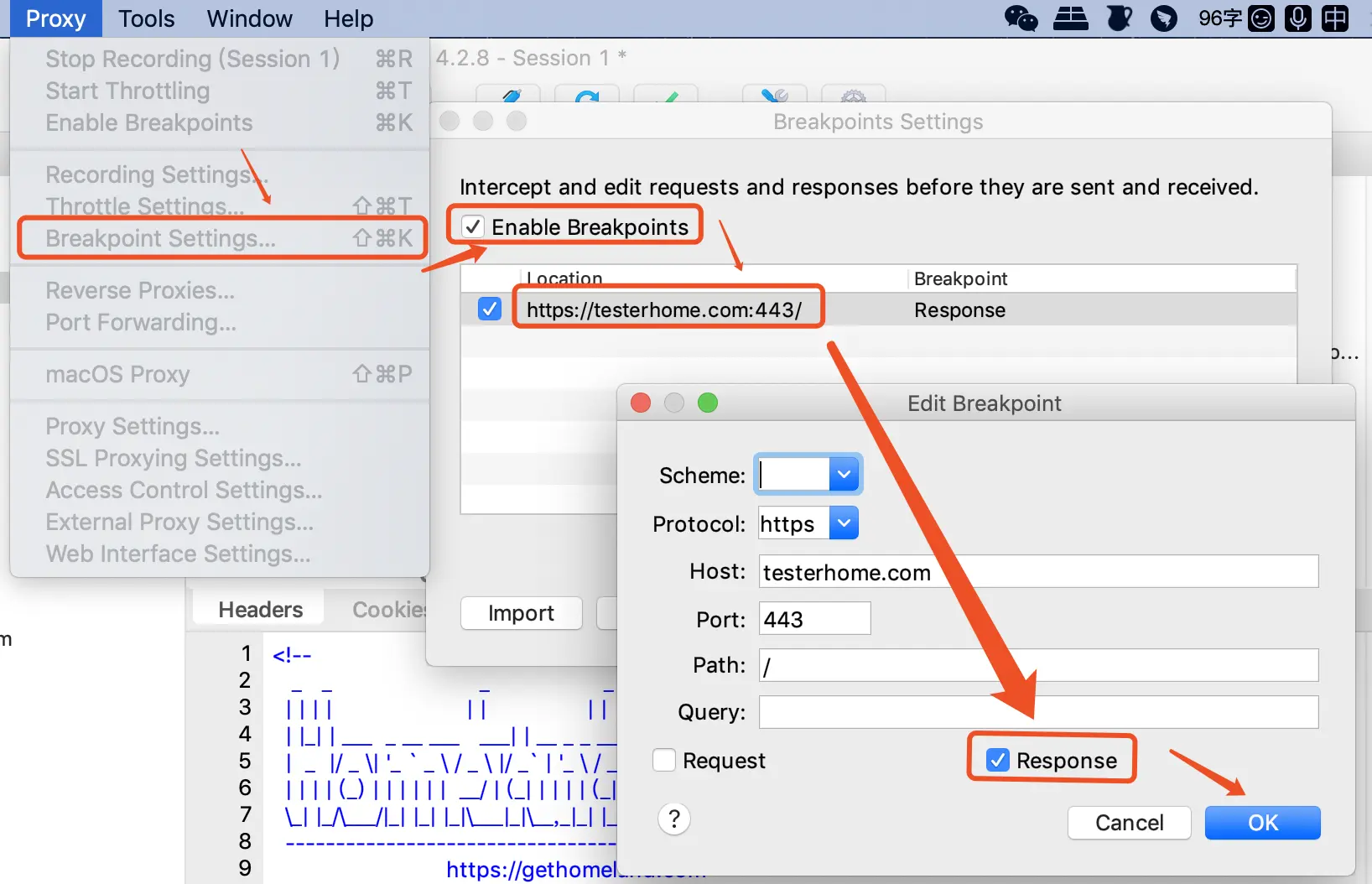Open SSL Proxying Settings...

220,458
